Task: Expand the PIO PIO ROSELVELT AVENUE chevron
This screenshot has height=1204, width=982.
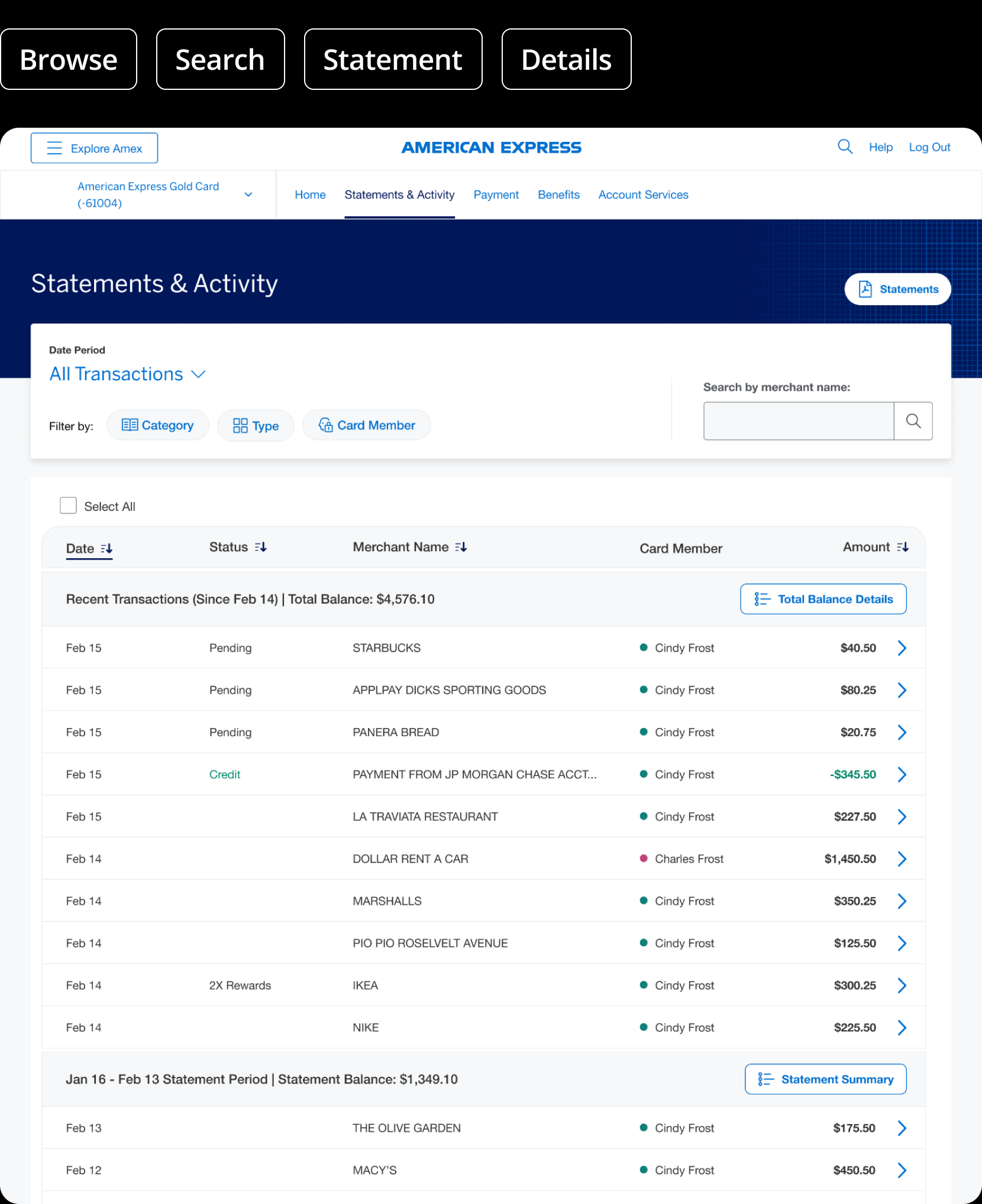Action: tap(902, 943)
